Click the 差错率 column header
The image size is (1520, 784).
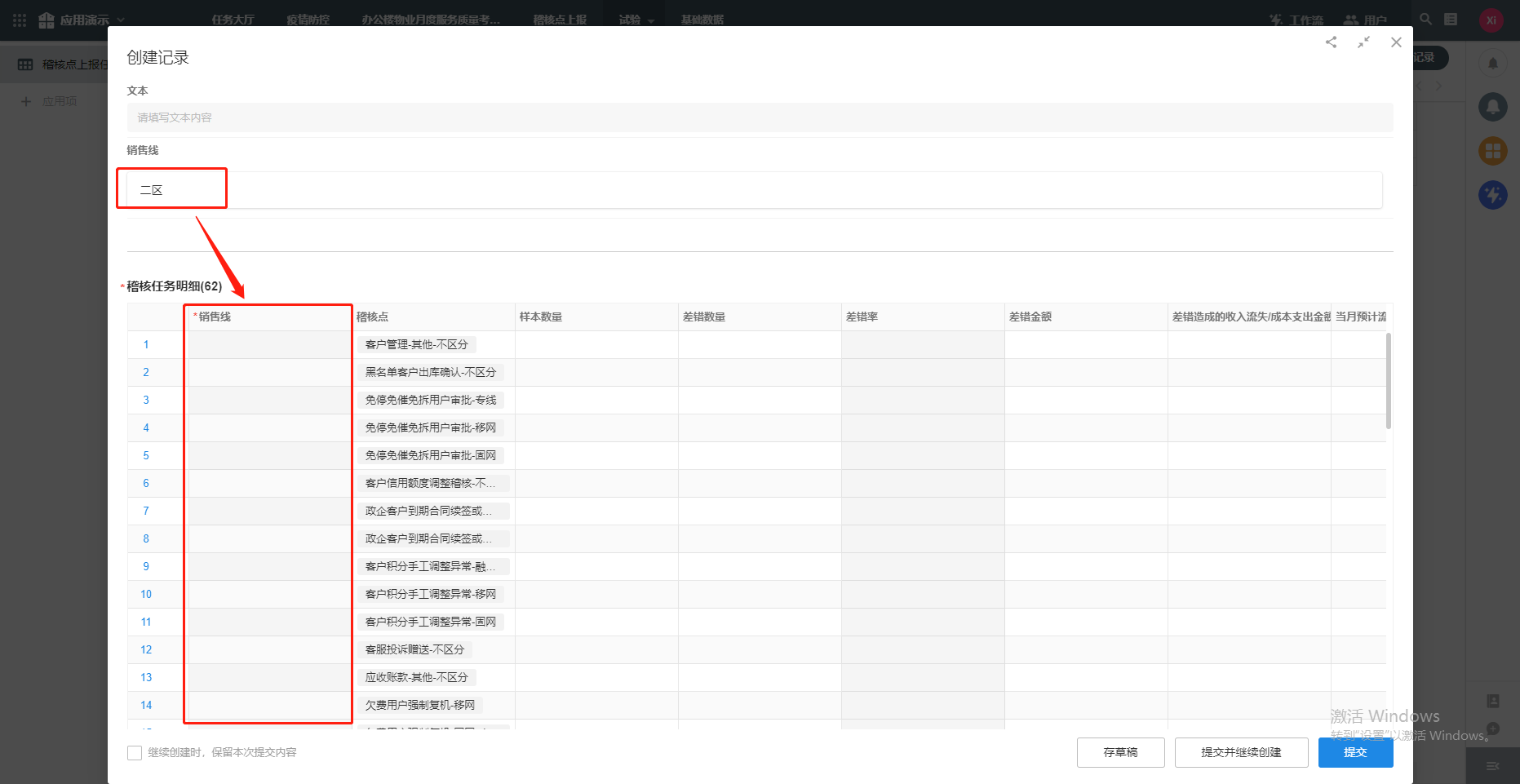pyautogui.click(x=923, y=317)
